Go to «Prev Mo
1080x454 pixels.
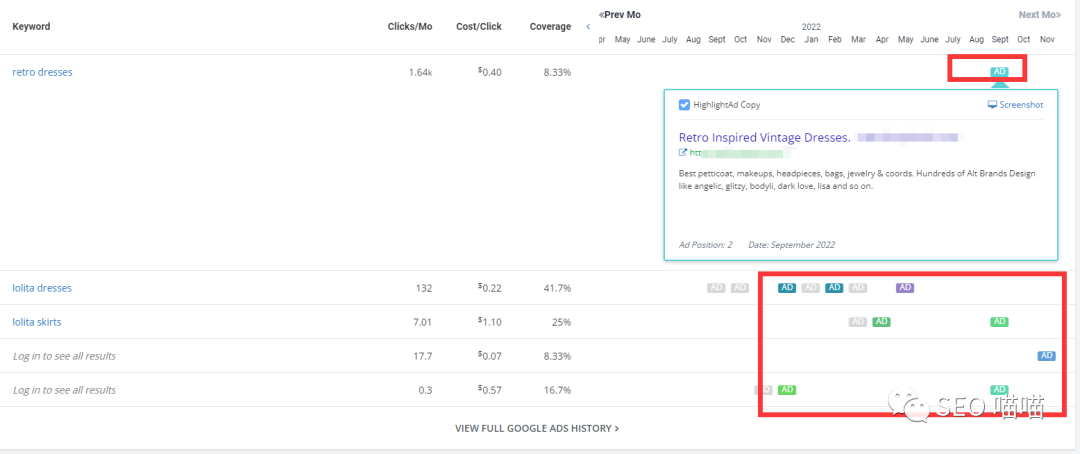point(620,14)
